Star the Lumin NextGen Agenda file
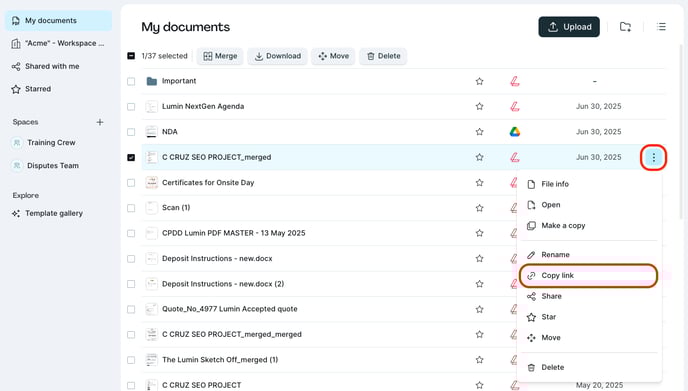 tap(479, 106)
